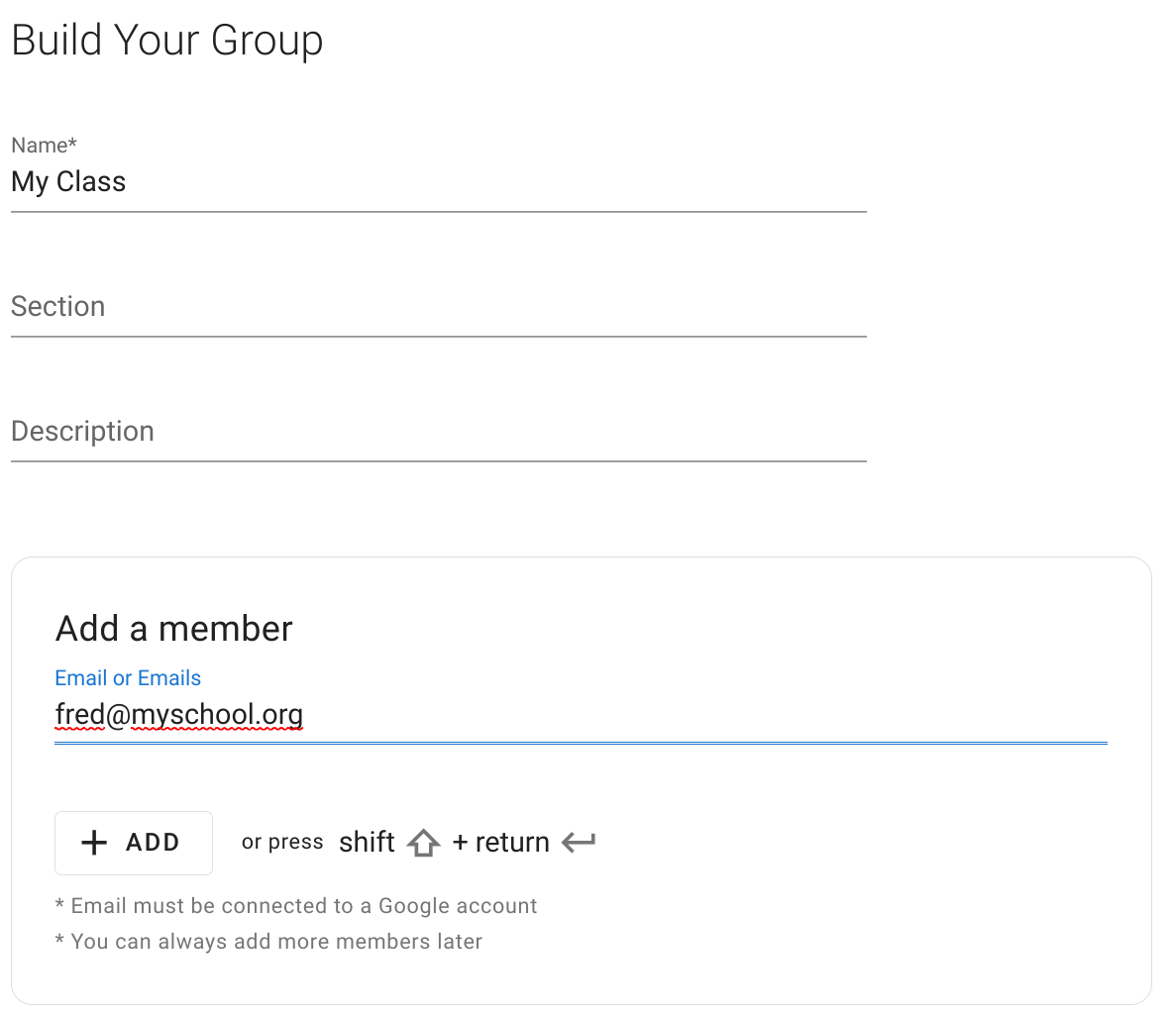Image resolution: width=1176 pixels, height=1016 pixels.
Task: Click the Build Your Group heading
Action: pos(167,41)
